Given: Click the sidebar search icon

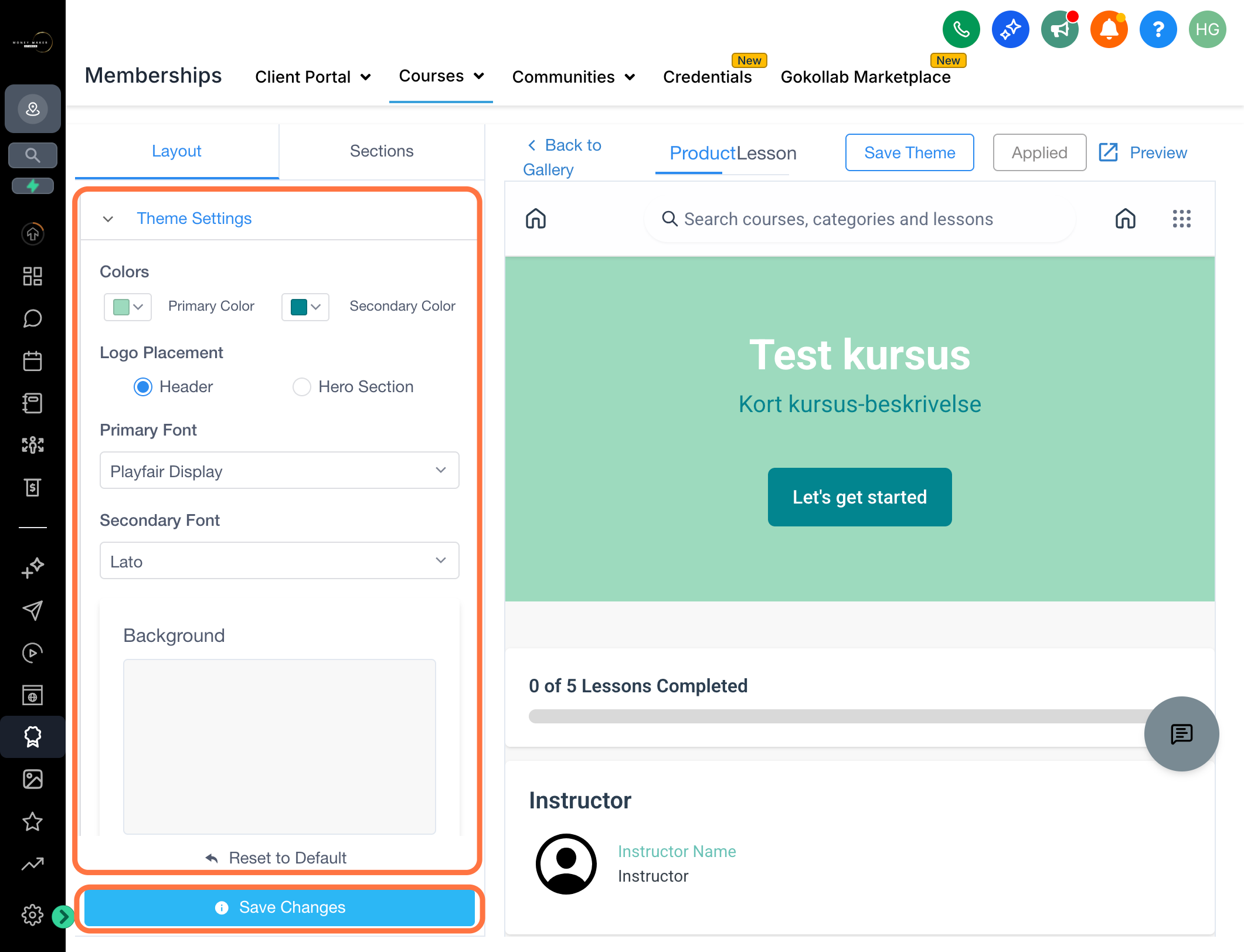Looking at the screenshot, I should 33,155.
